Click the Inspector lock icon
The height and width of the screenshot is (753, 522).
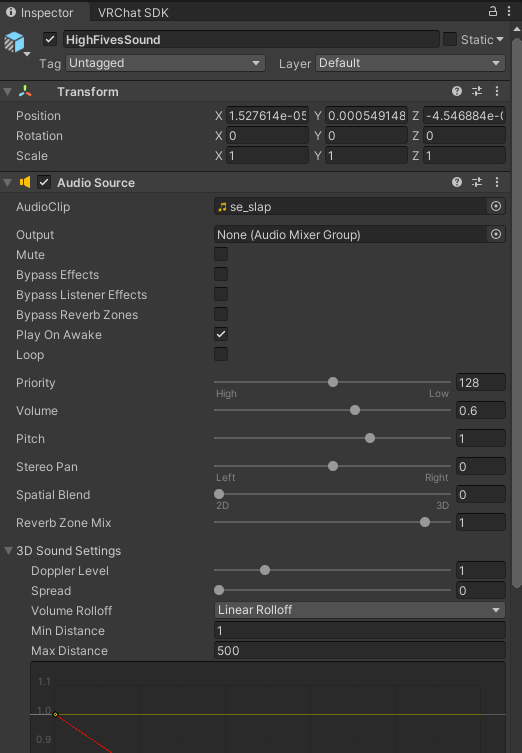point(493,11)
